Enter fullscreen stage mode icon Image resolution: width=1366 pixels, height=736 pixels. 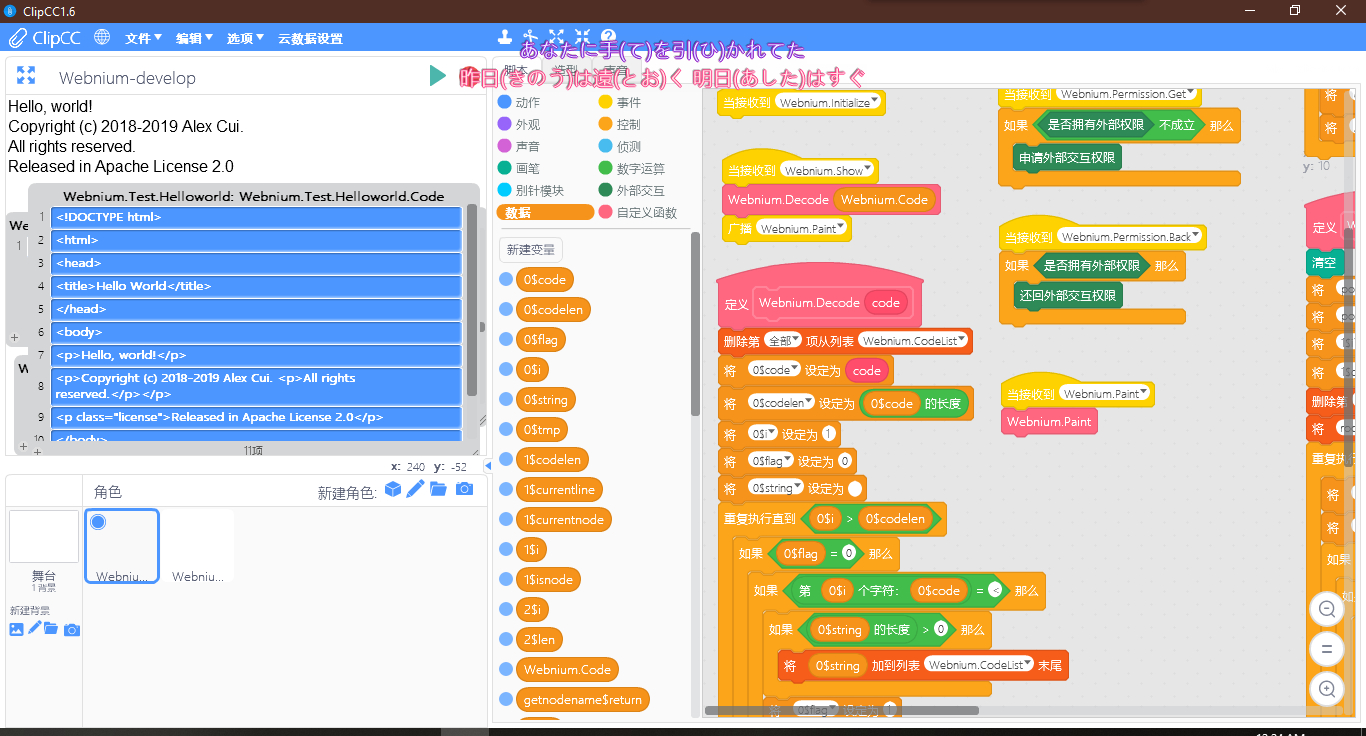(x=26, y=76)
